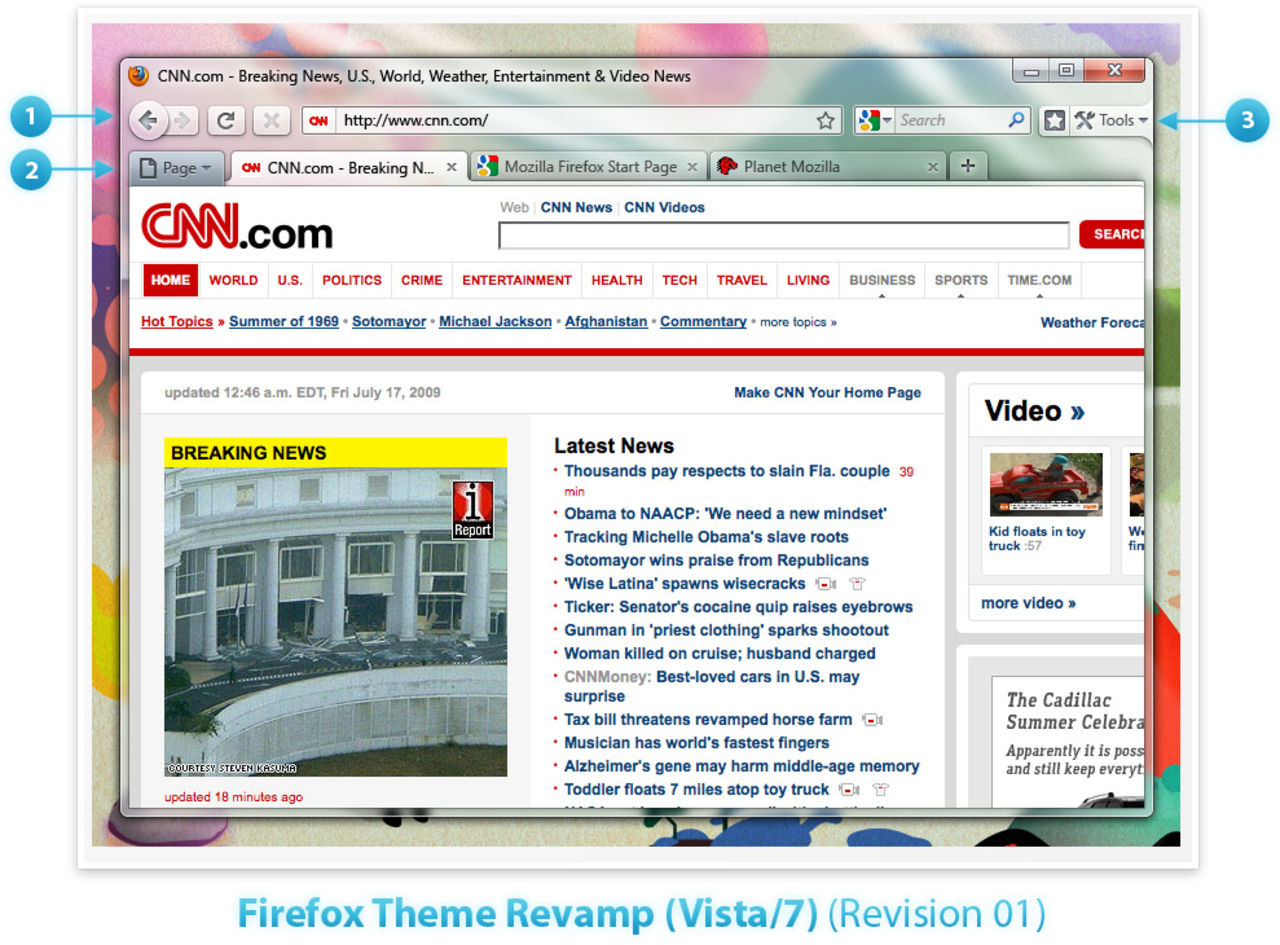Click the WORLD section in CNN navigation
This screenshot has height=945, width=1280.
coord(233,281)
